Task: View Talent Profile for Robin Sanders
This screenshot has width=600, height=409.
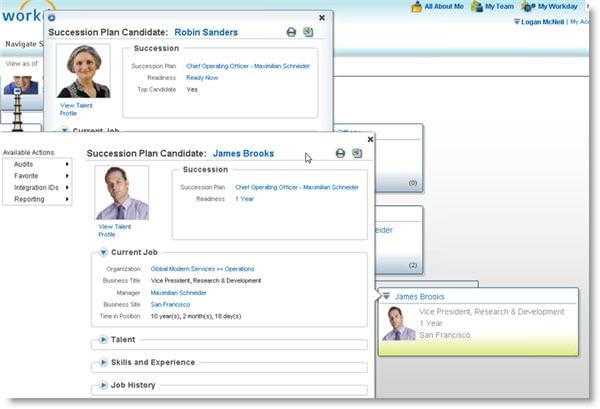Action: point(76,109)
